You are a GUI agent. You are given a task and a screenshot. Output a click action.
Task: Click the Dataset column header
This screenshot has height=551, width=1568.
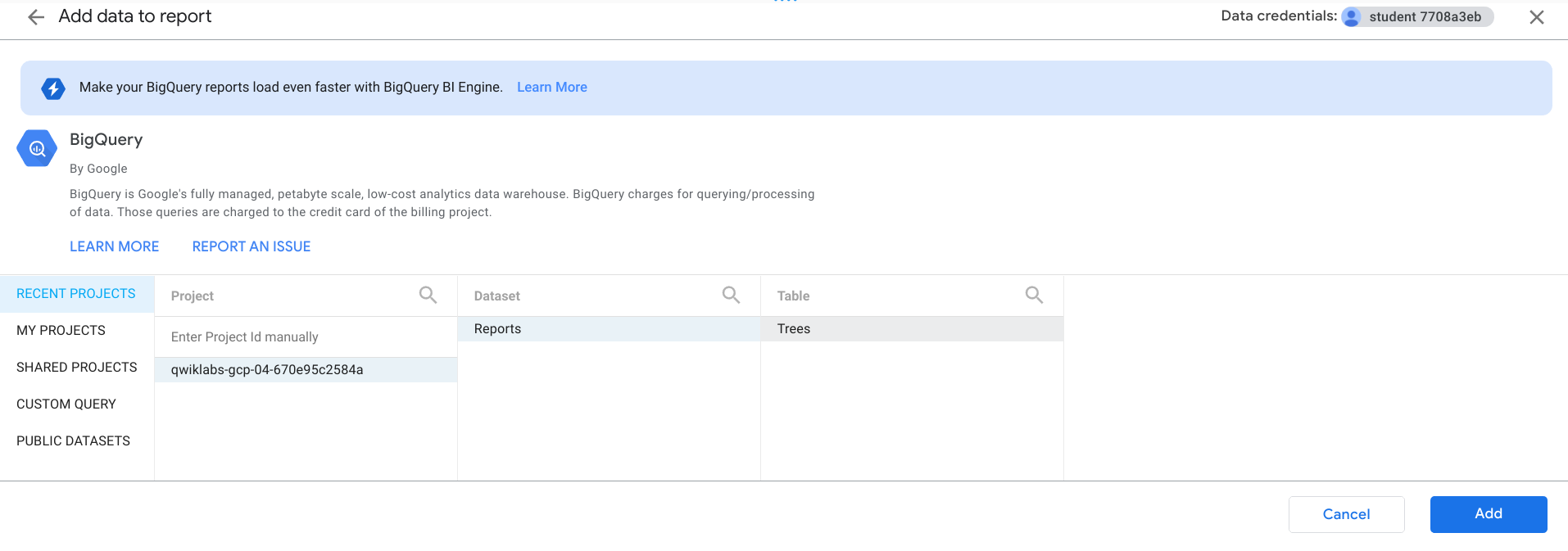pos(497,296)
